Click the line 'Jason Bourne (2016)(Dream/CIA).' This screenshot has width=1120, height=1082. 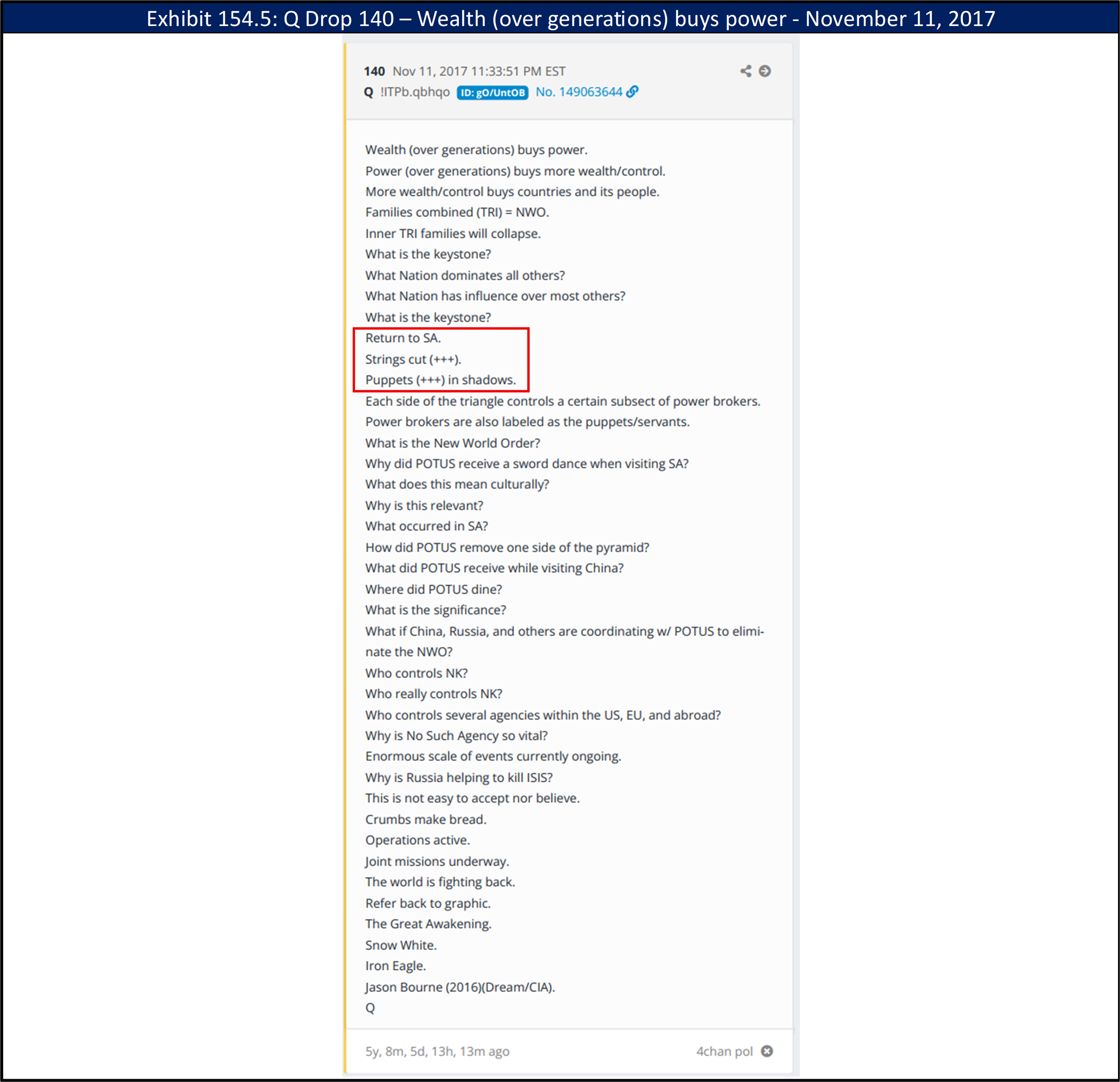[460, 987]
